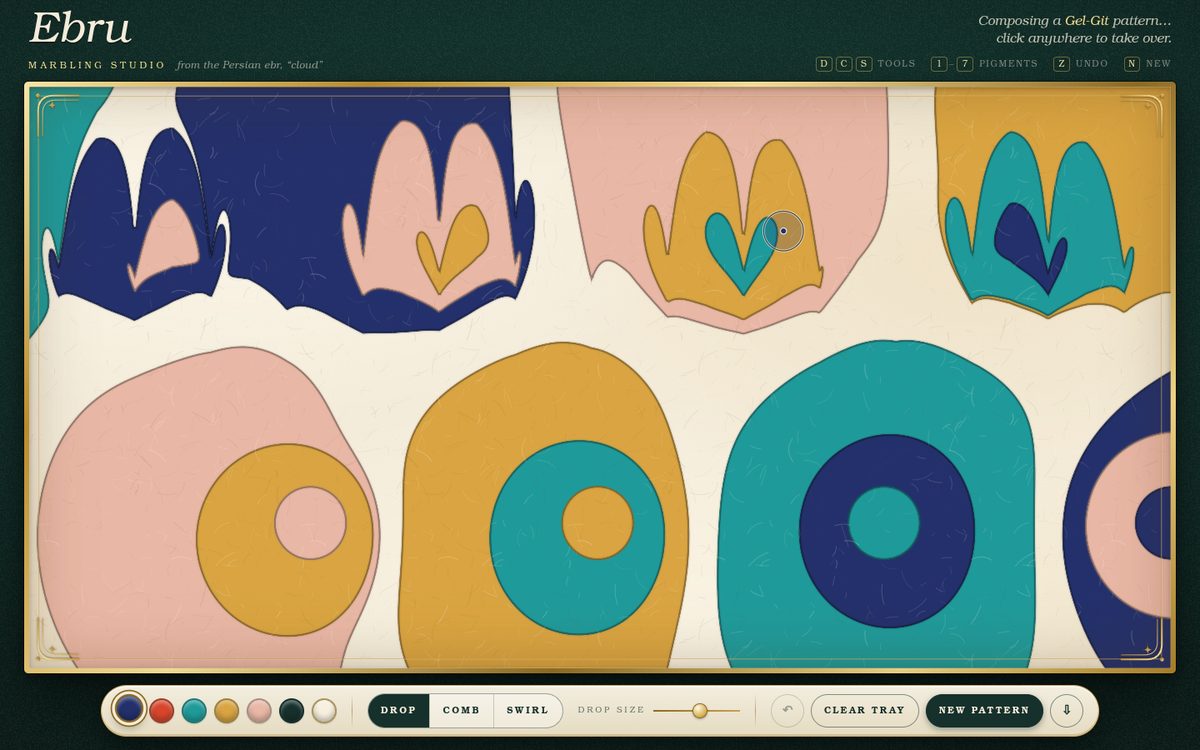
Task: Click the C key hint for tools
Action: (x=844, y=64)
